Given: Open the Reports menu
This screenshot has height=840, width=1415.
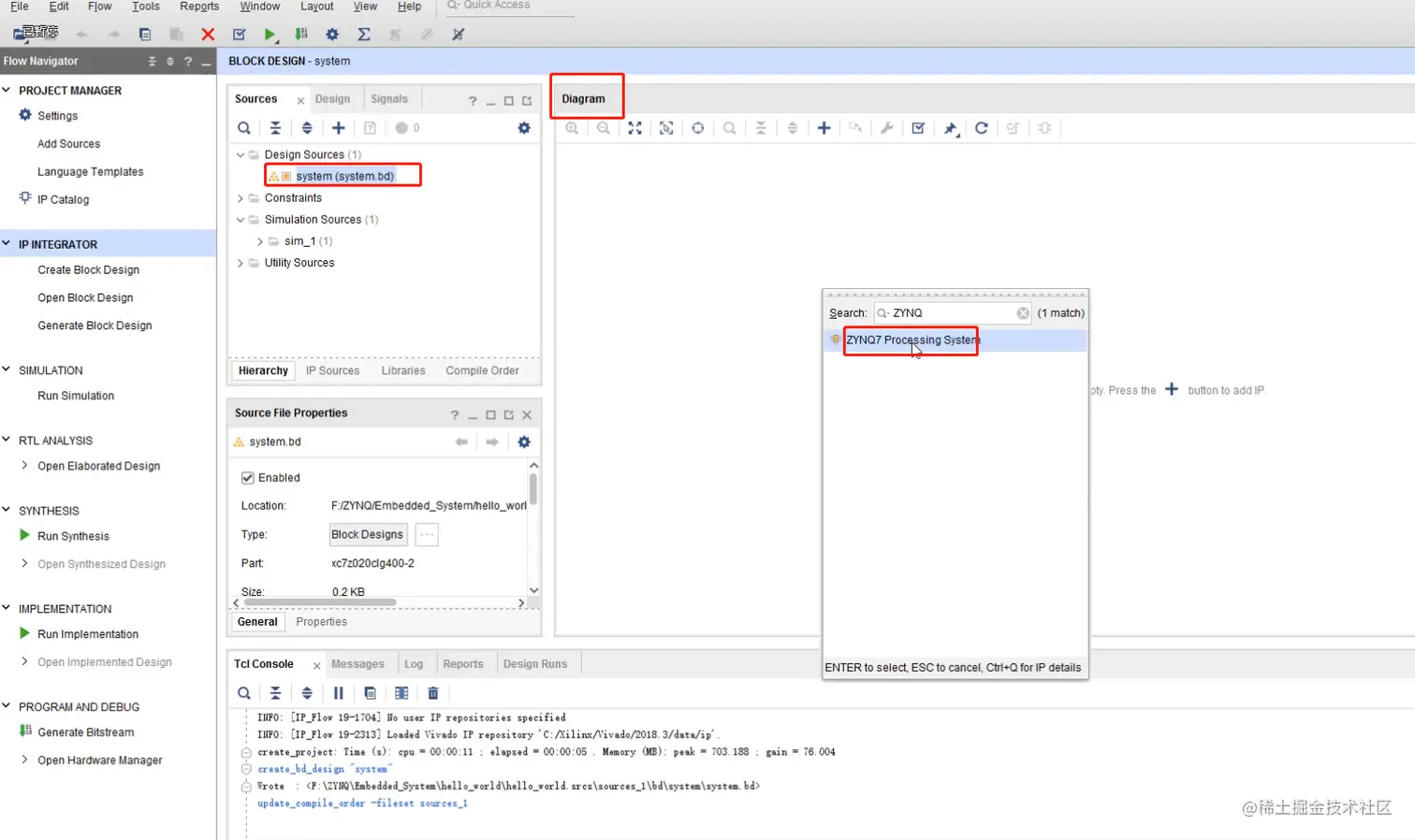Looking at the screenshot, I should 199,7.
